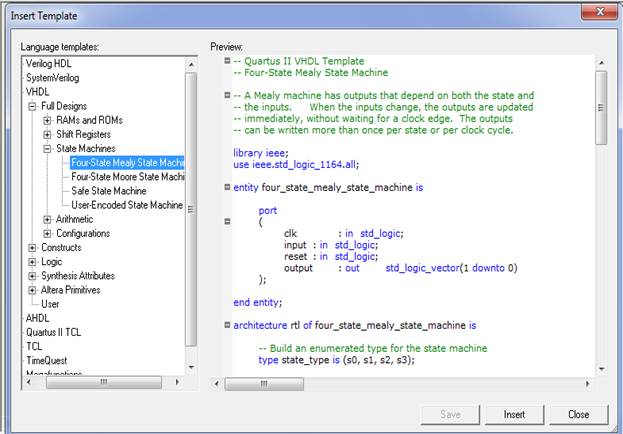Collapse the State Machines node
Image resolution: width=623 pixels, height=434 pixels.
(47, 148)
